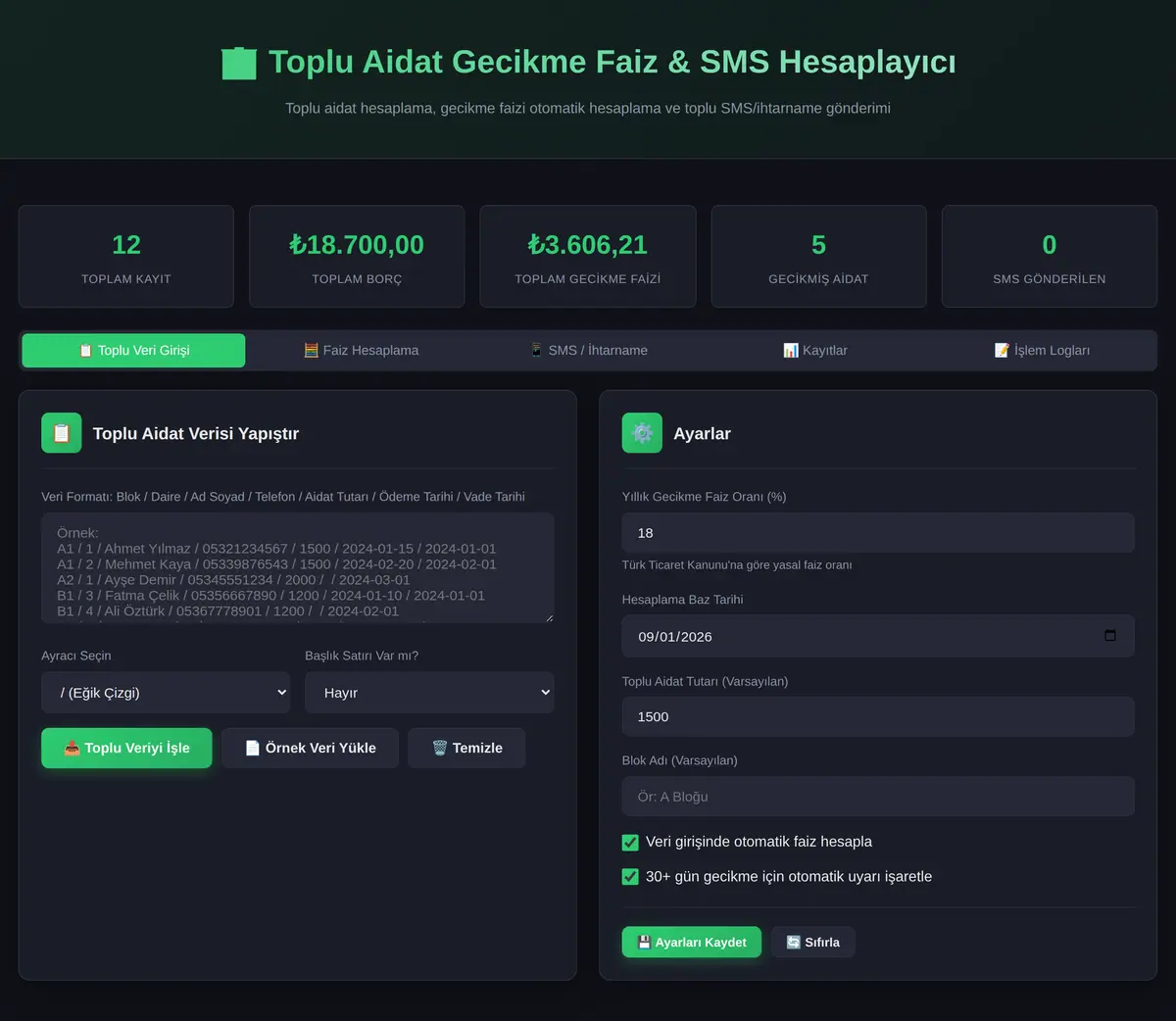The image size is (1176, 1021).
Task: Click the Toplam Borç ₺18.700,00 card
Action: pyautogui.click(x=357, y=257)
